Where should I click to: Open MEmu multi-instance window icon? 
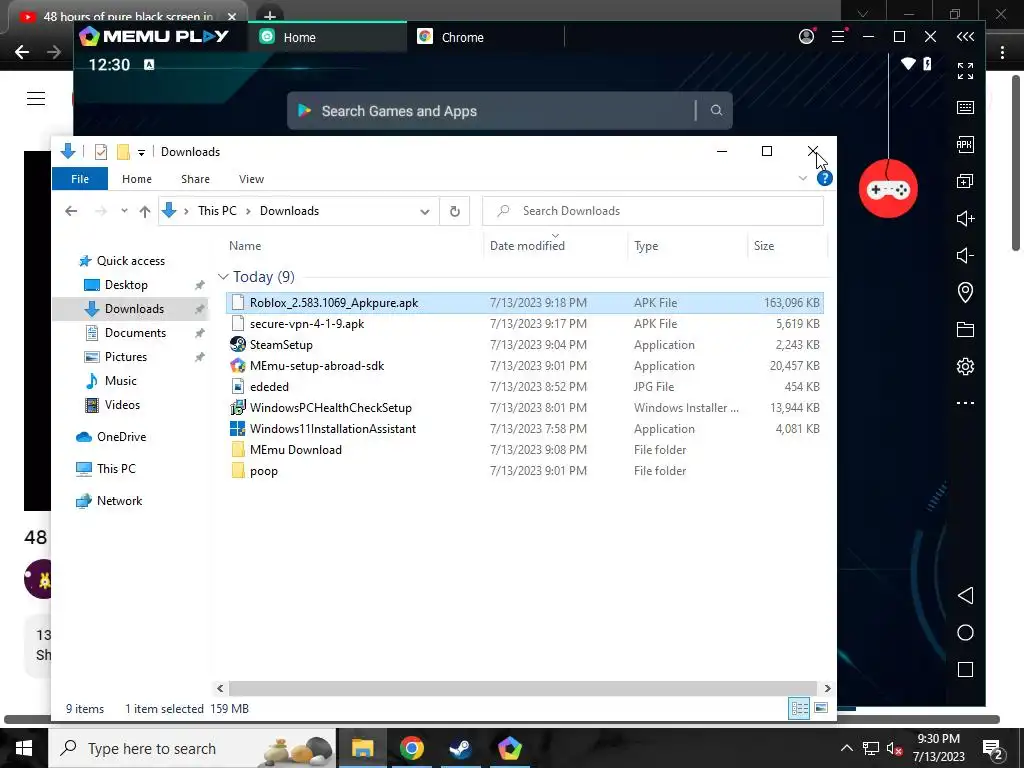point(965,182)
